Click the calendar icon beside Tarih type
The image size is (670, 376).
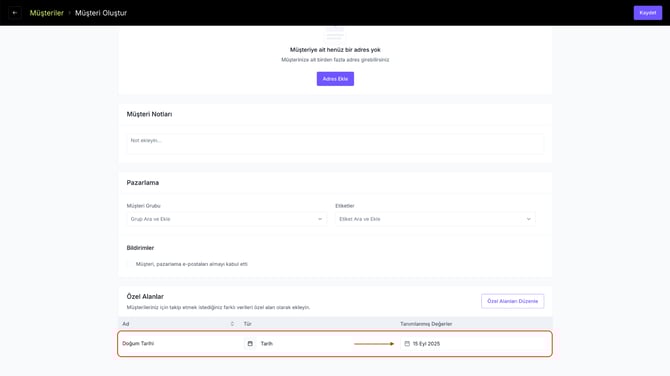coord(250,344)
